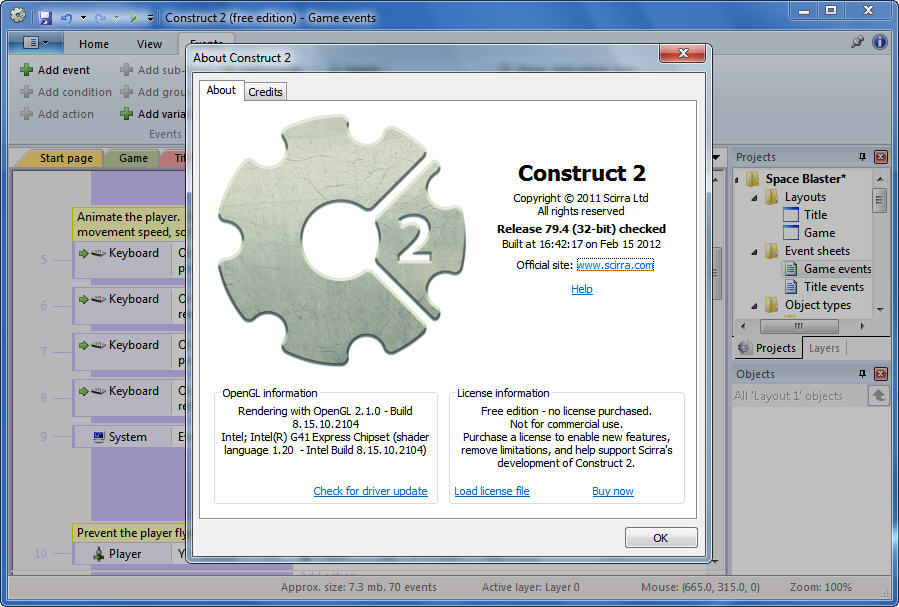Click the Add sub-event ribbon button

pos(153,70)
